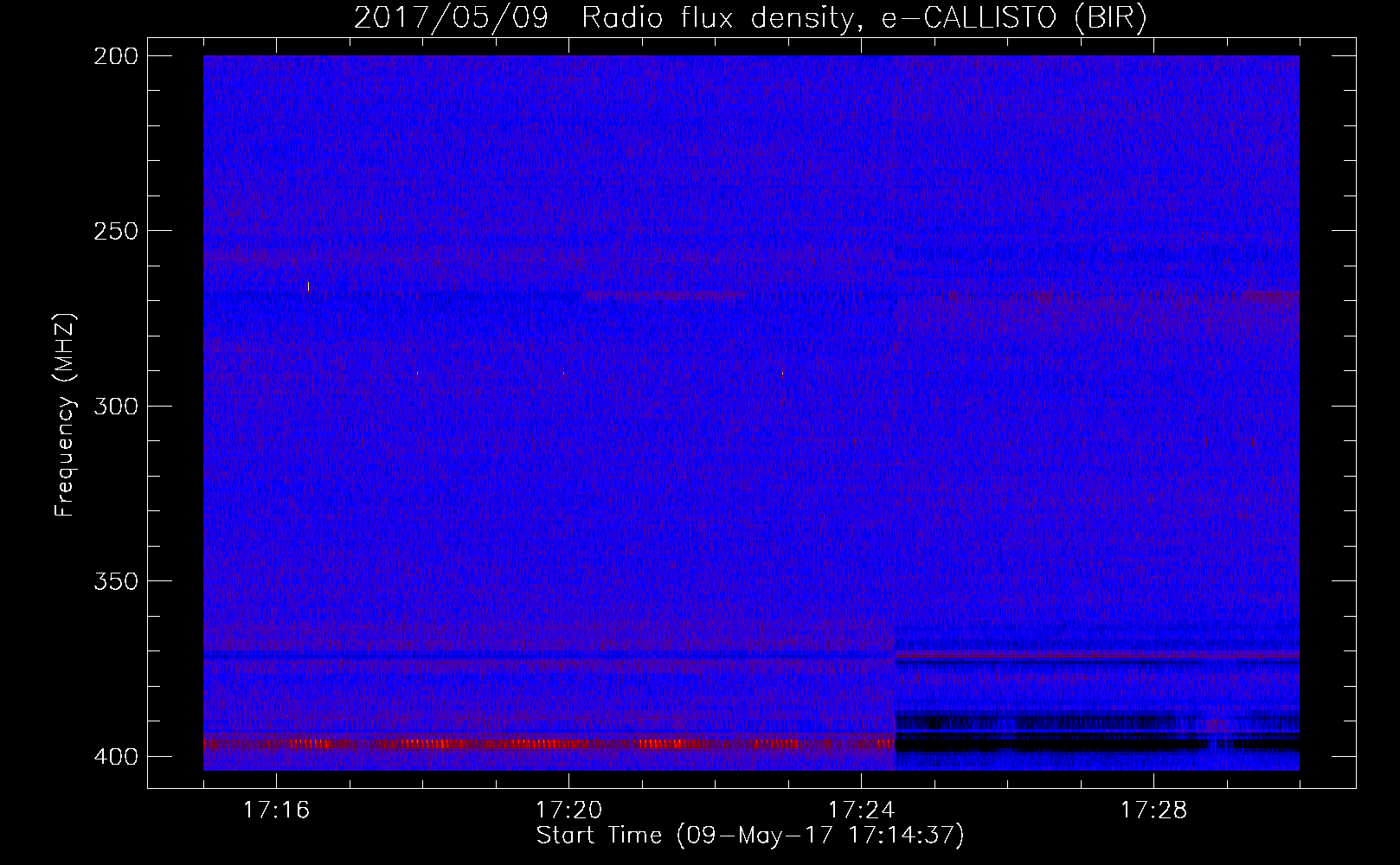1400x865 pixels.
Task: Click the 17:24 time tick label
Action: coord(861,810)
